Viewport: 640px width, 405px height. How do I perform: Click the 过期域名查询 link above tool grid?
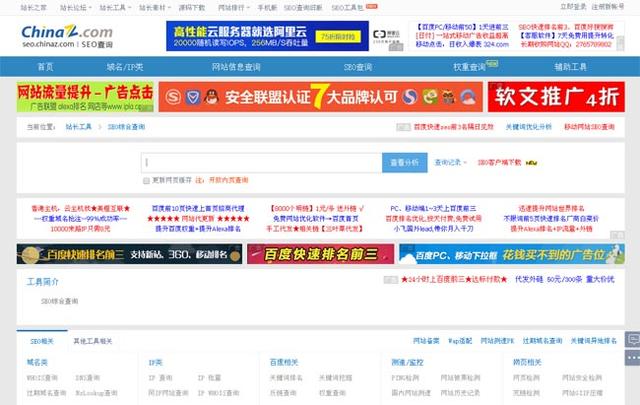point(542,341)
